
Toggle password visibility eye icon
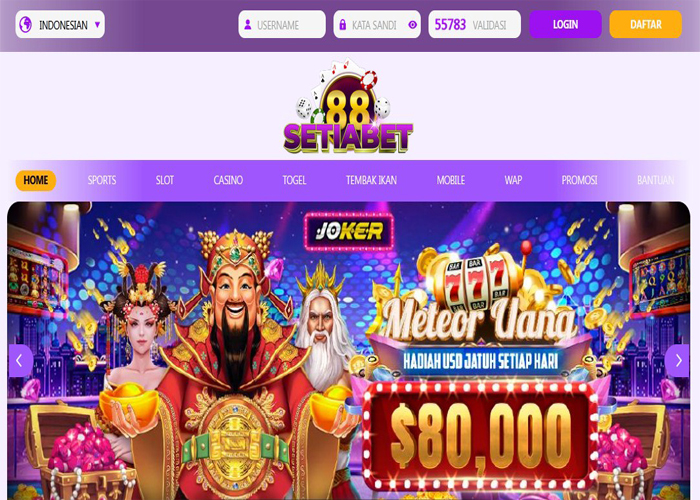[412, 25]
